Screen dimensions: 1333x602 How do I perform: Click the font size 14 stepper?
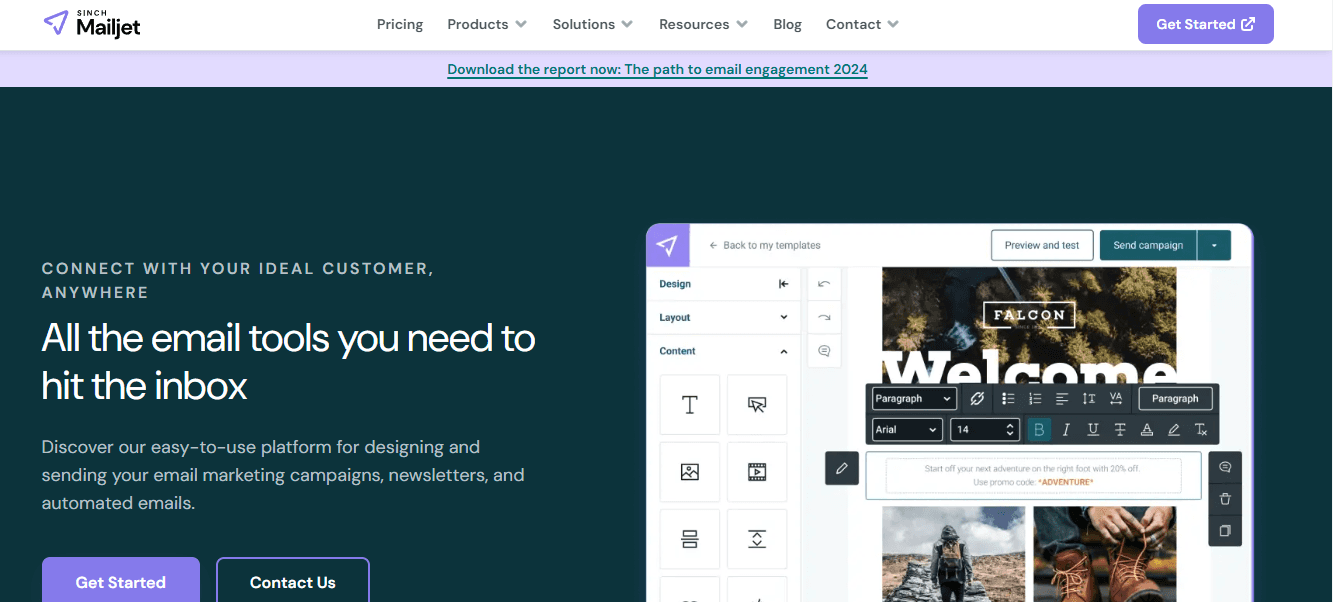click(x=1010, y=430)
